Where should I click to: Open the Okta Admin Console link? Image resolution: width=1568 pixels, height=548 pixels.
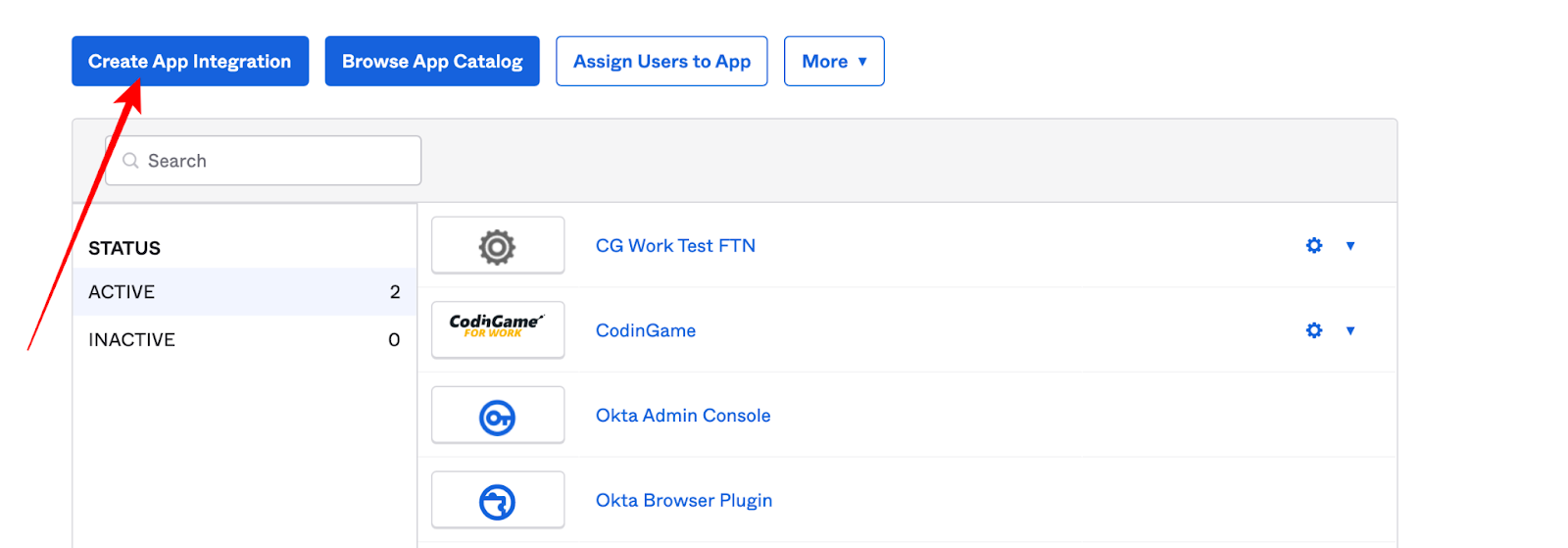(x=683, y=416)
